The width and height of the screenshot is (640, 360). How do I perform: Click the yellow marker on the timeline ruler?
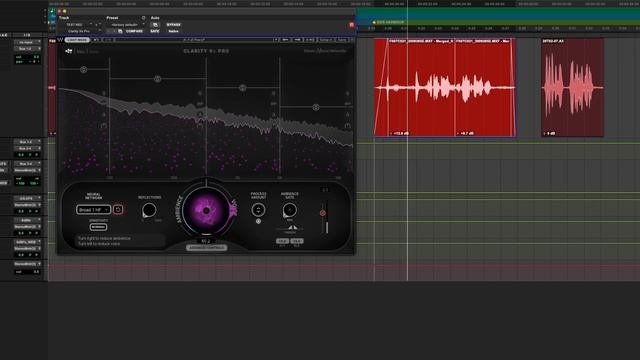tap(374, 22)
